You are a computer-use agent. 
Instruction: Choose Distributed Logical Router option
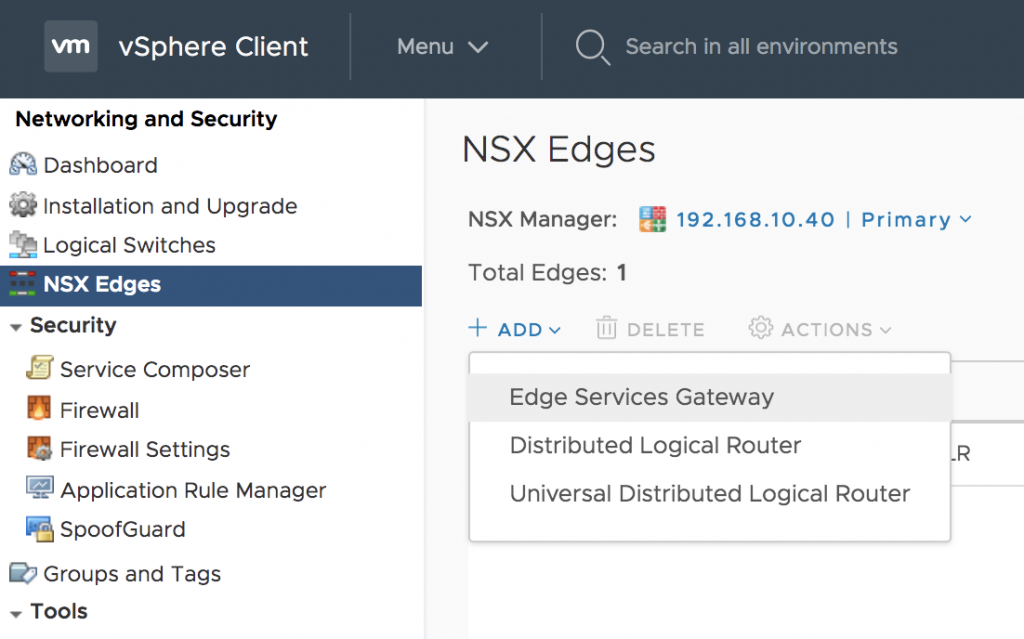tap(654, 445)
